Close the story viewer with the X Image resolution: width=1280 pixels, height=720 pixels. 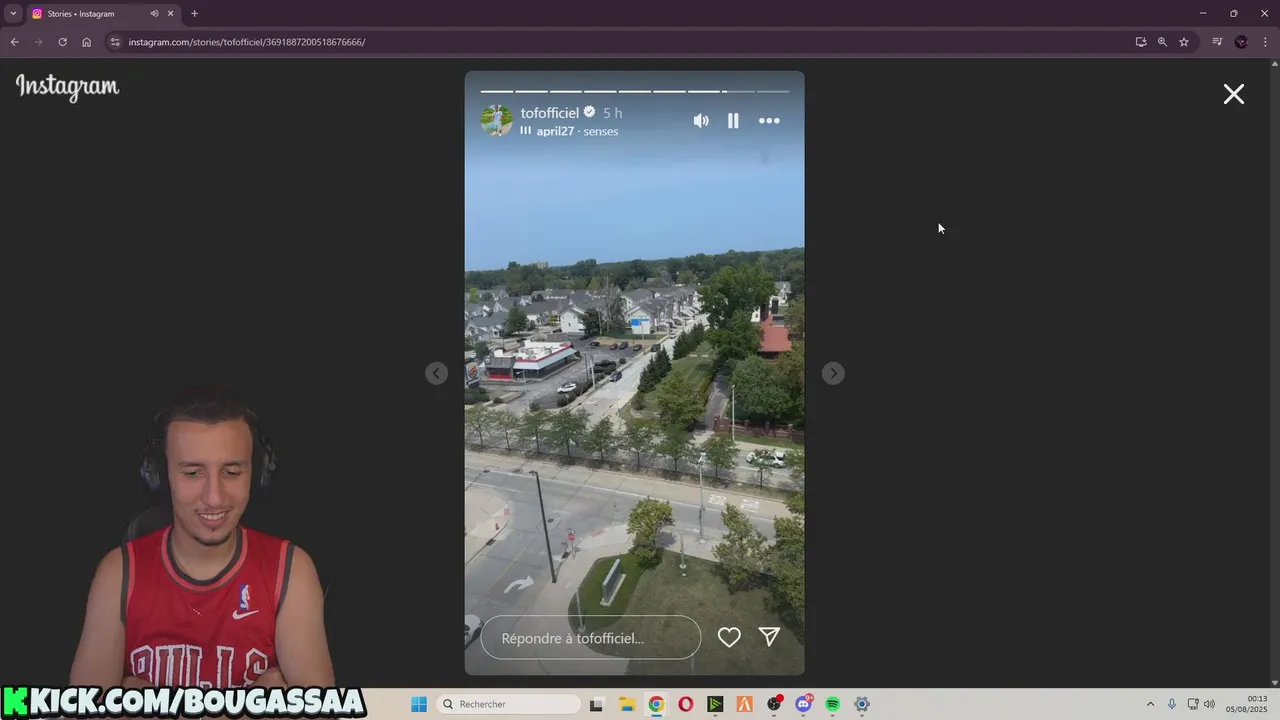tap(1233, 94)
